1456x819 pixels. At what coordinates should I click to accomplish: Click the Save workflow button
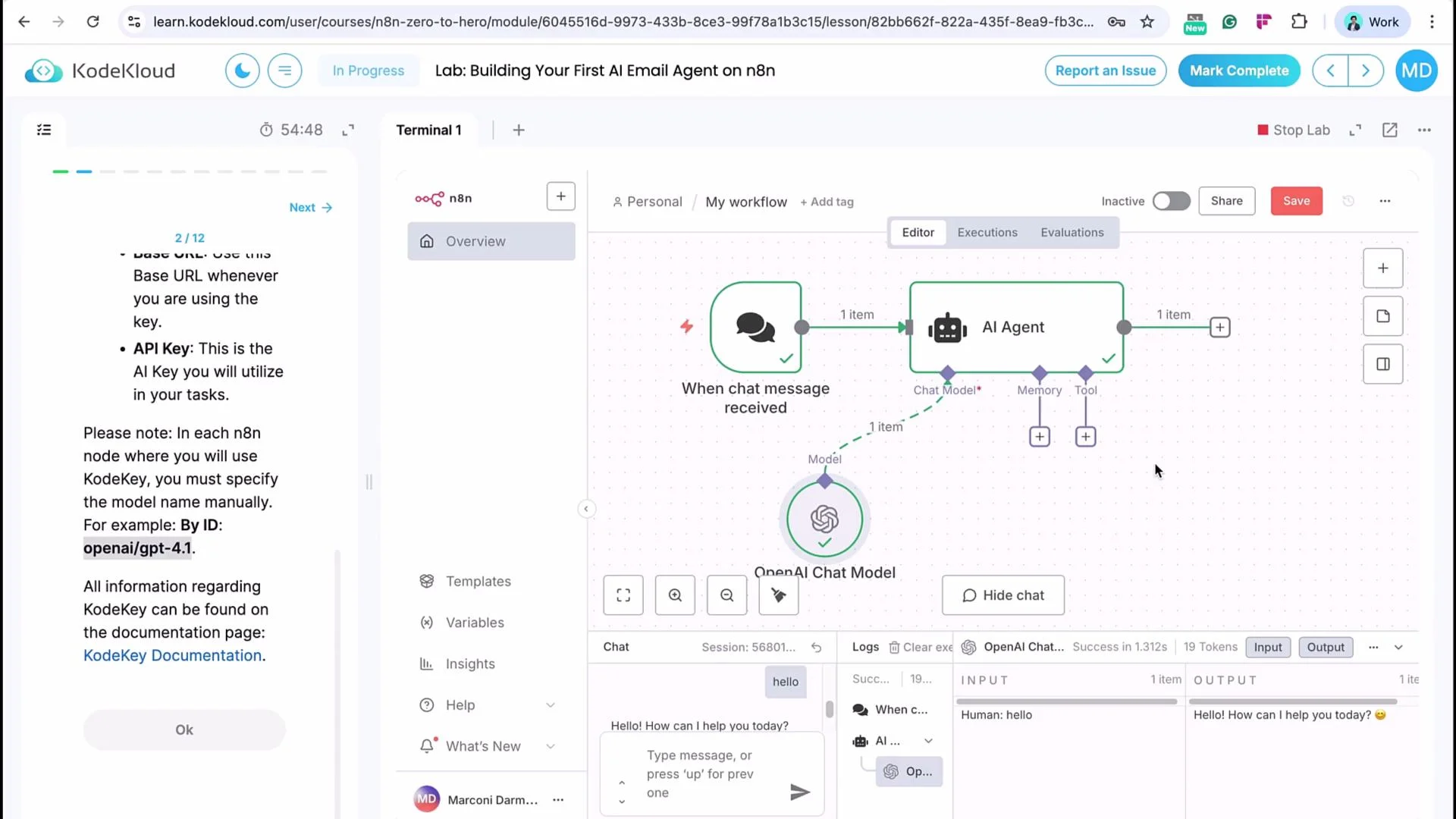coord(1296,201)
